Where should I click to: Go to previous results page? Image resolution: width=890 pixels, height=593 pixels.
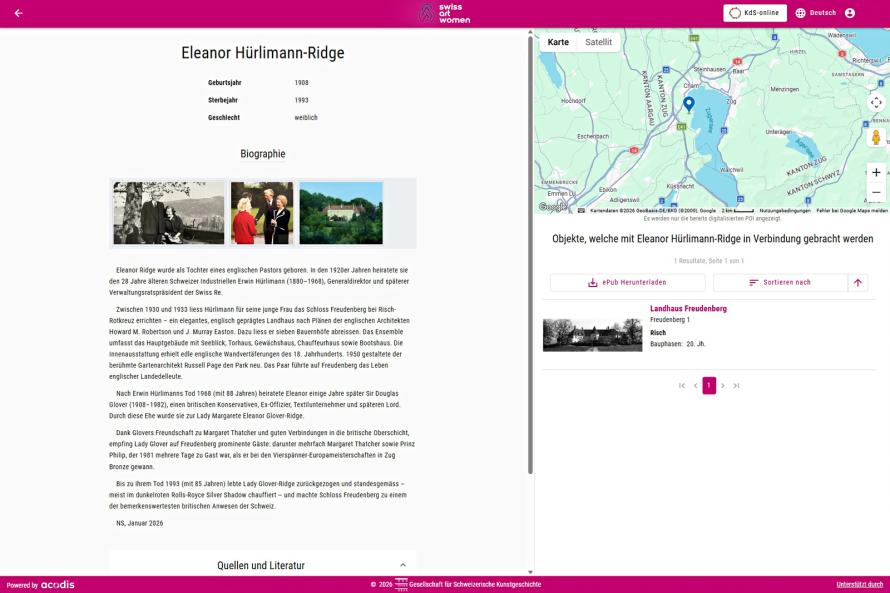(x=695, y=386)
